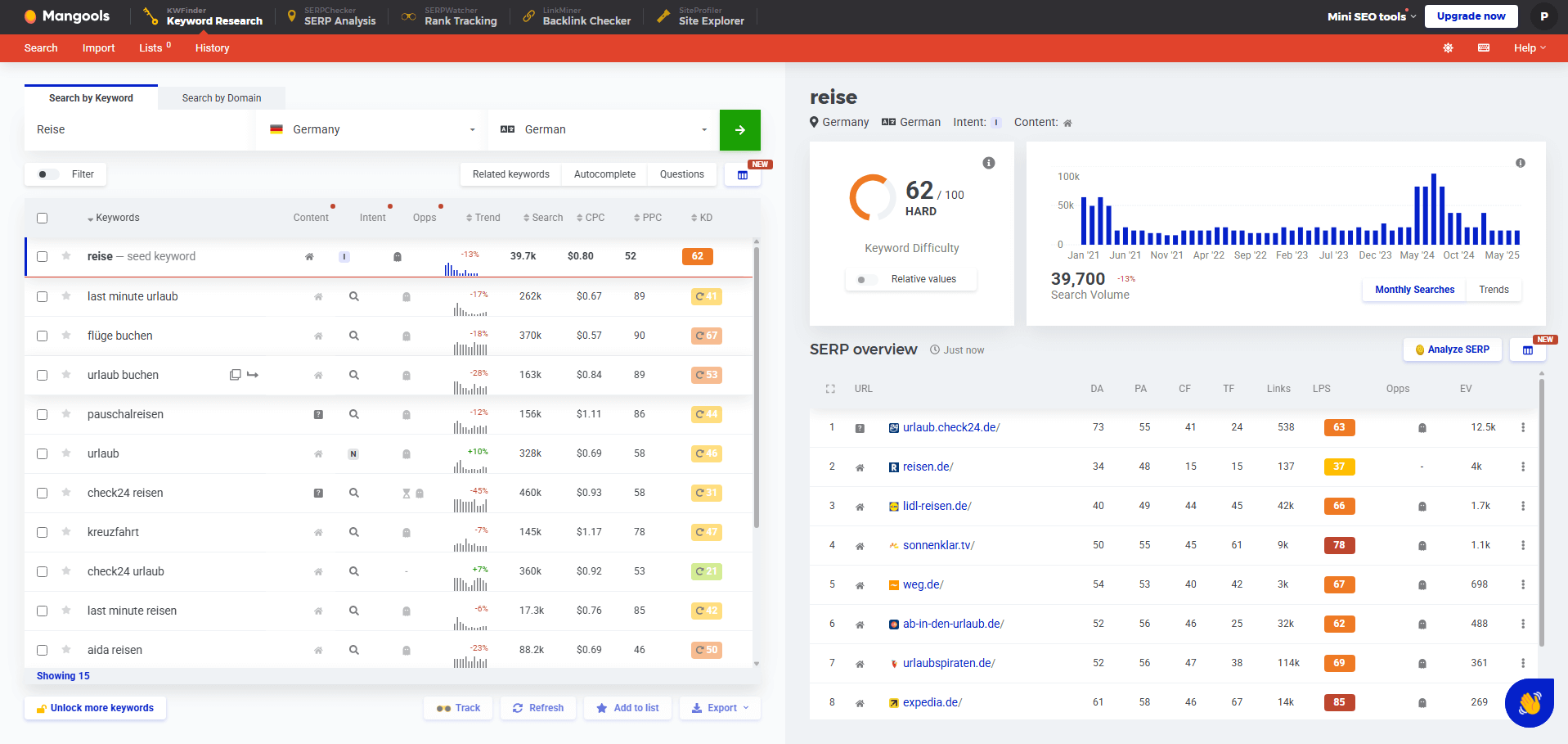Click the Analyze SERP button

tap(1453, 349)
